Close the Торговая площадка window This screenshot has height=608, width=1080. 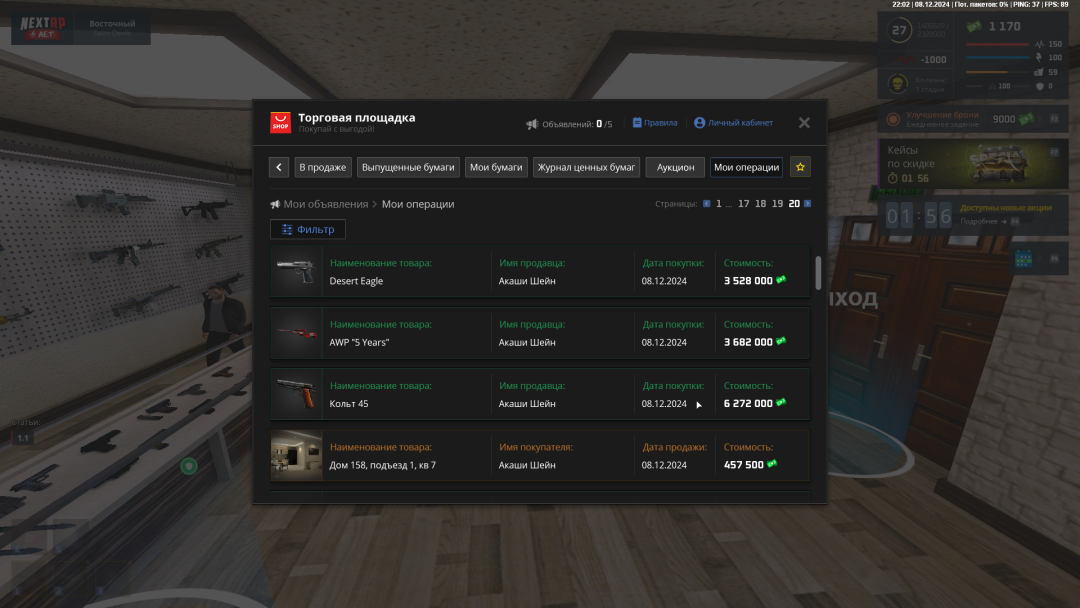pos(804,123)
